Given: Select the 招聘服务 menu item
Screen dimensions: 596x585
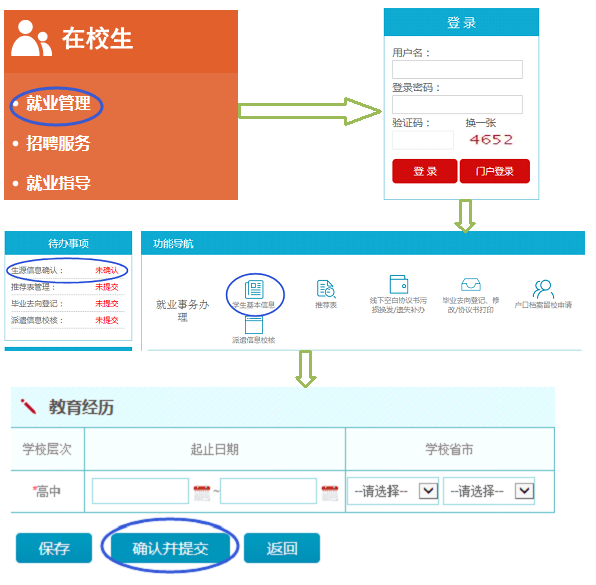Looking at the screenshot, I should pos(58,143).
